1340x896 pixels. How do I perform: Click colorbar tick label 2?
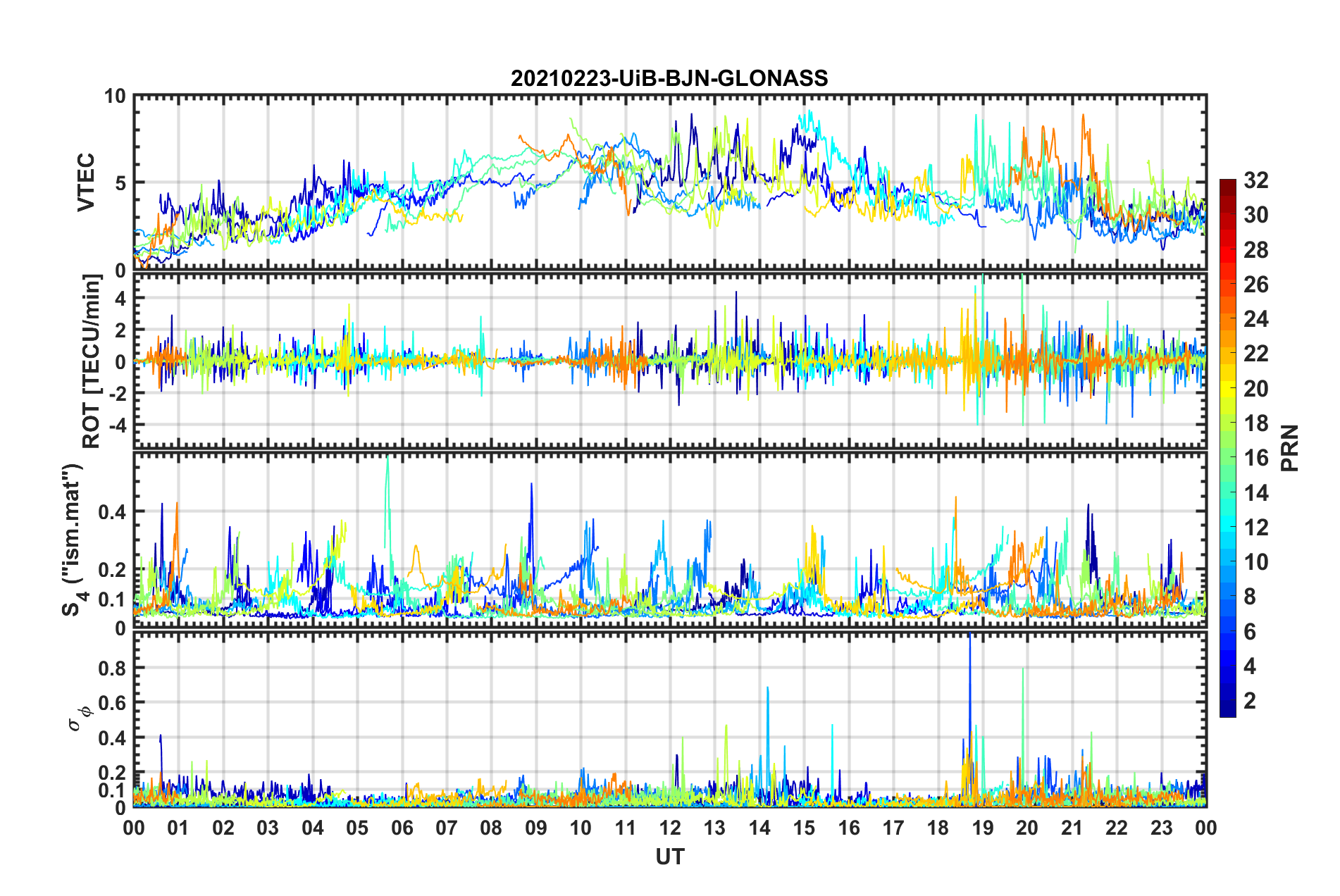pos(1250,701)
